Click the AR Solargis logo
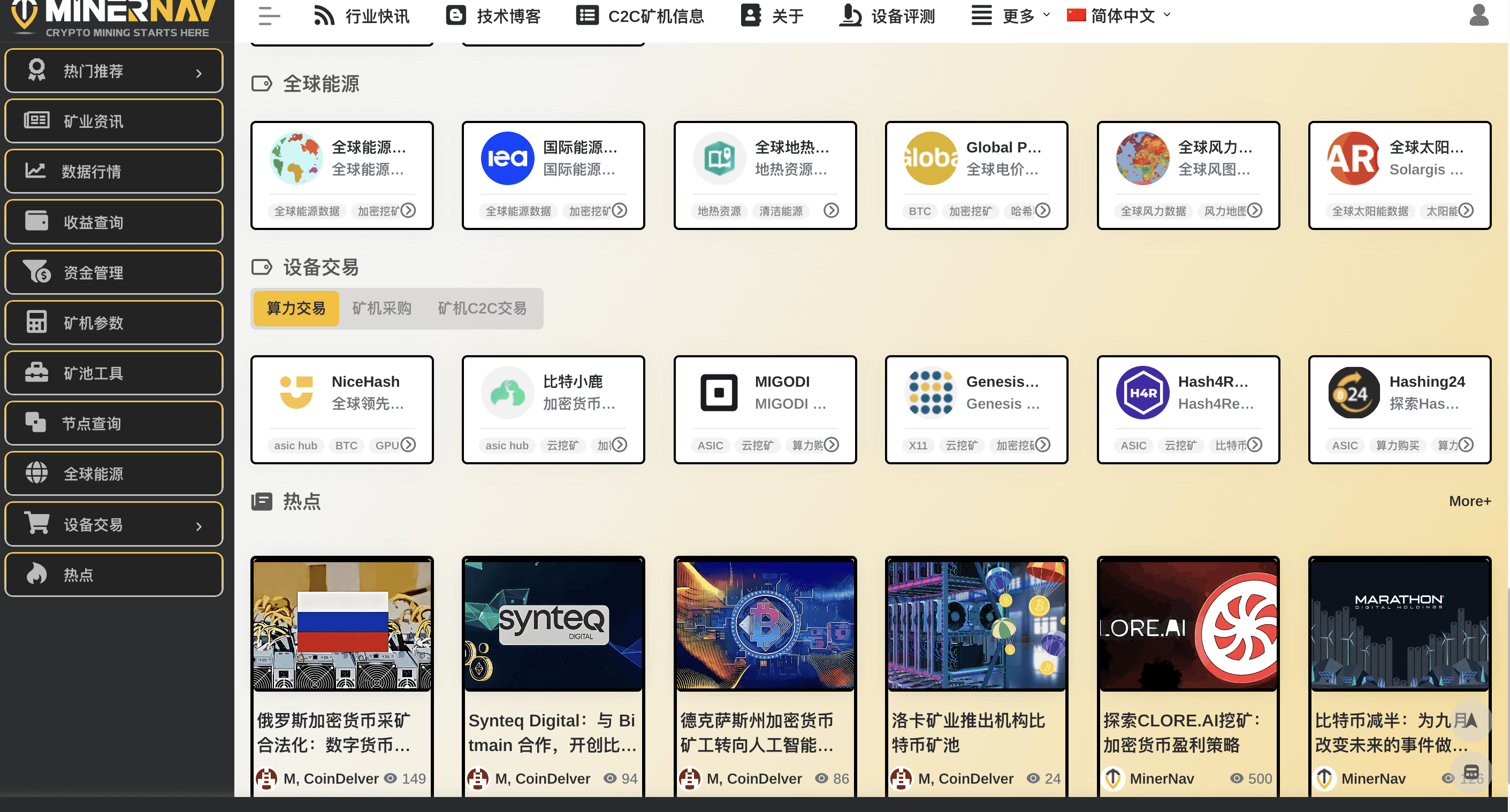The image size is (1510, 812). coord(1354,158)
